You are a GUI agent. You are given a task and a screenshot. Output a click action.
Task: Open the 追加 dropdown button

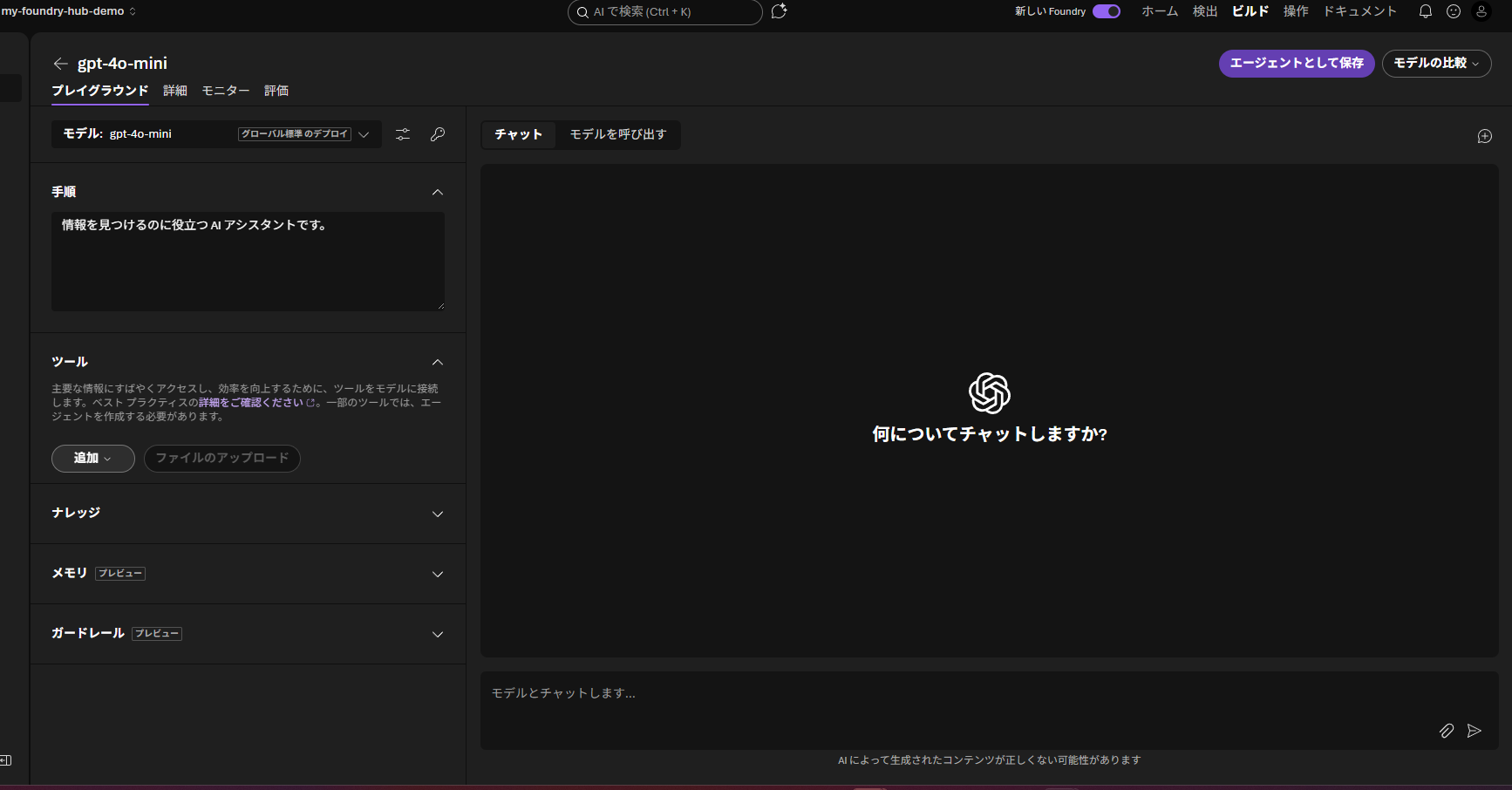click(x=93, y=459)
